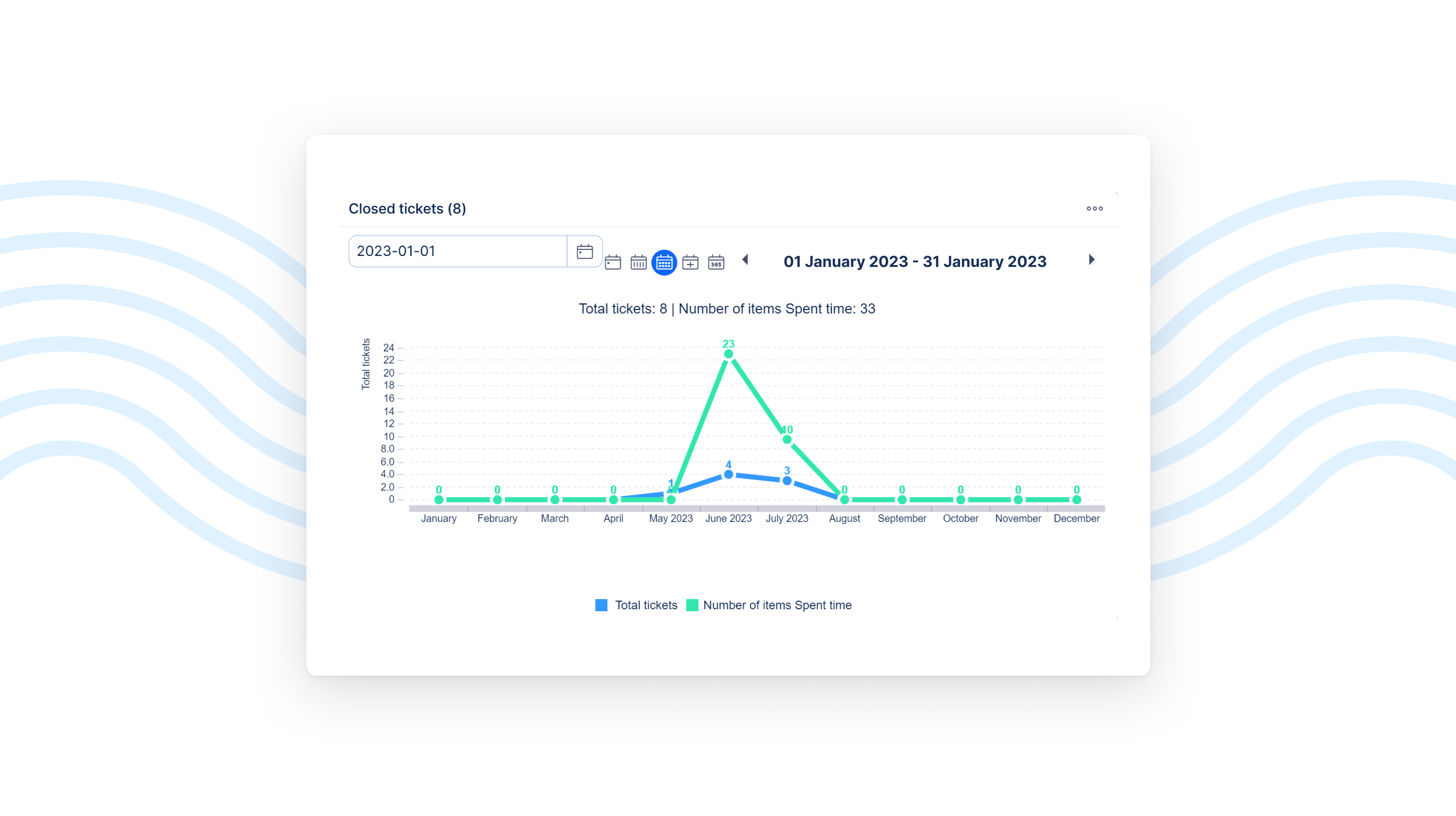Select the highlighted monthly calendar view icon
1456x816 pixels.
(x=664, y=262)
